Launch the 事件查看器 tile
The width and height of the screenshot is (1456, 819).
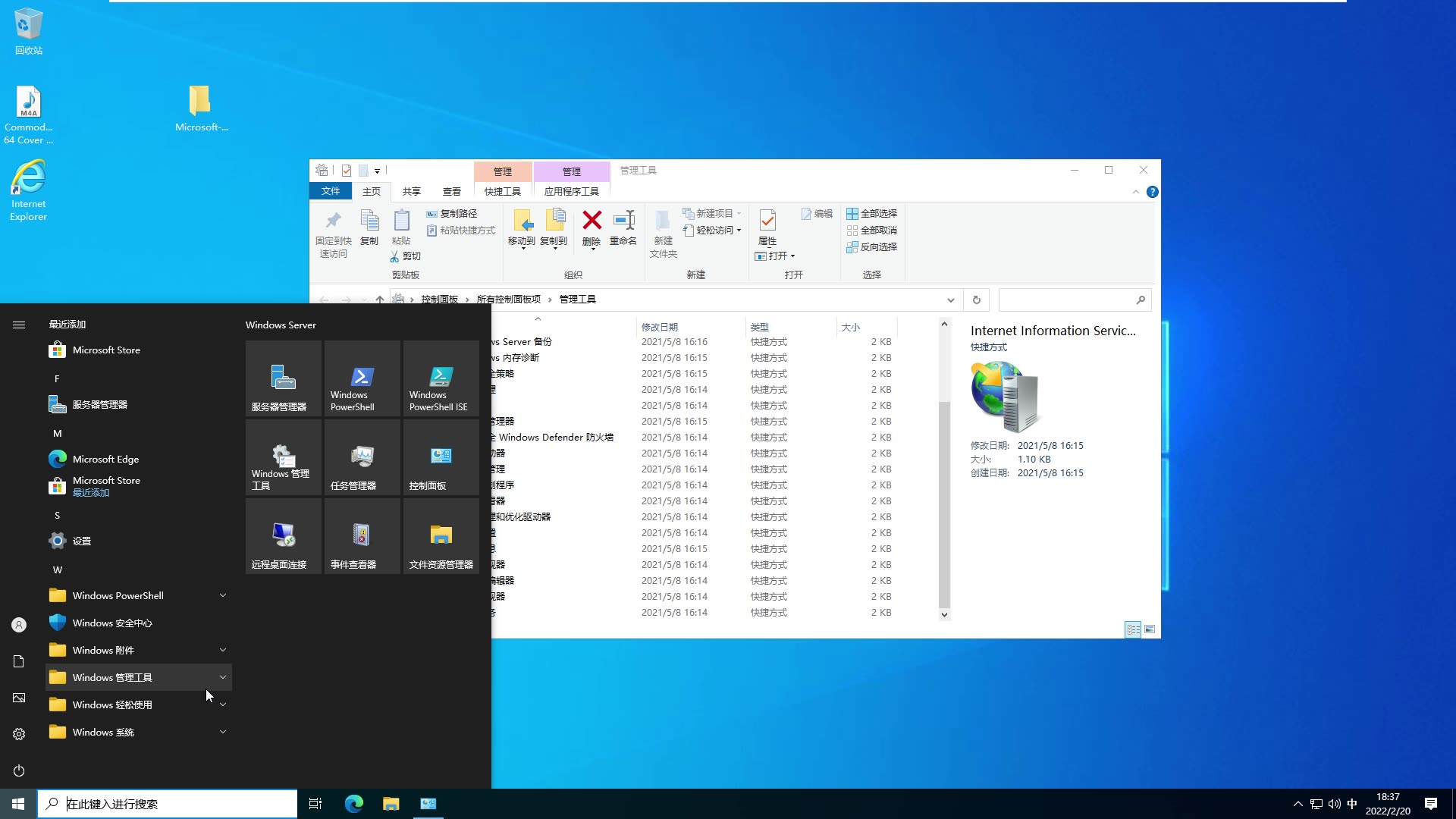[362, 535]
